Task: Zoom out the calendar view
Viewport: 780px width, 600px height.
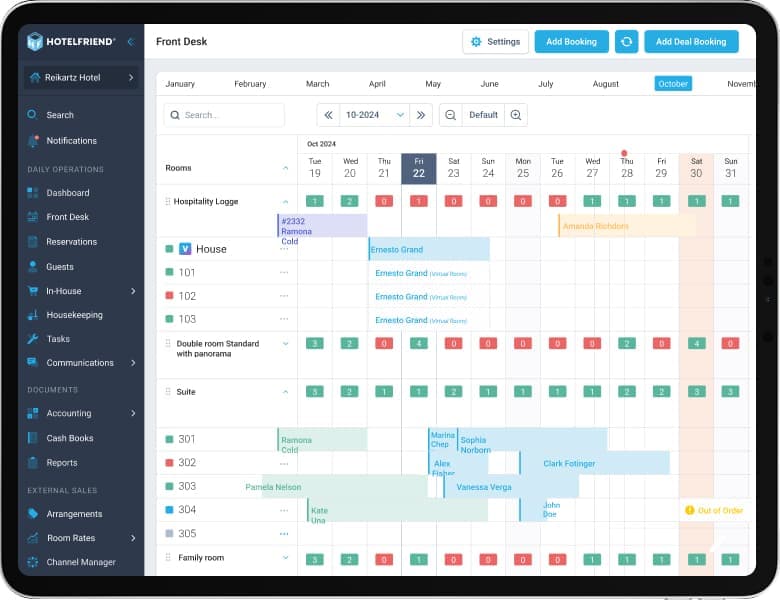Action: 451,115
